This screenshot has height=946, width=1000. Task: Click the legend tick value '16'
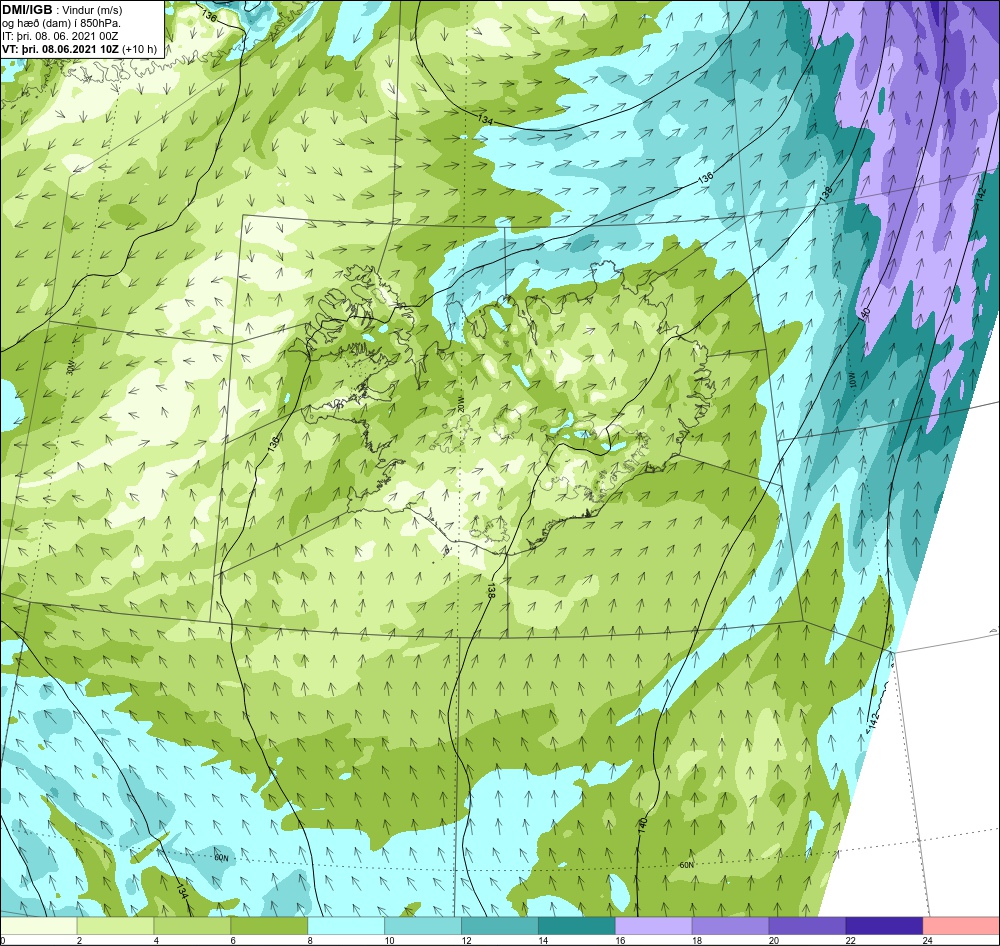(621, 940)
